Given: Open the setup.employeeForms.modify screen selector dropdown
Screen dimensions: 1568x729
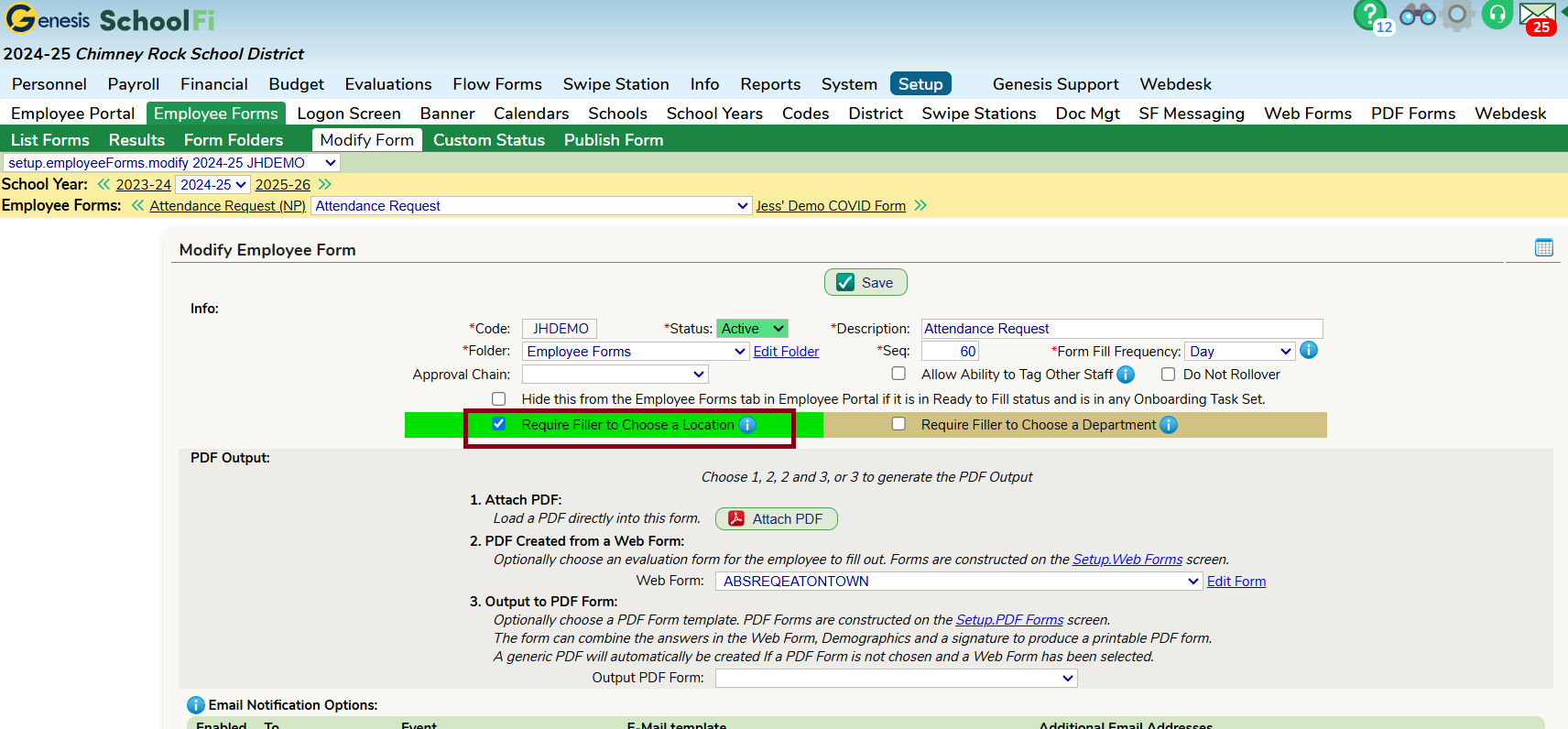Looking at the screenshot, I should [x=171, y=163].
